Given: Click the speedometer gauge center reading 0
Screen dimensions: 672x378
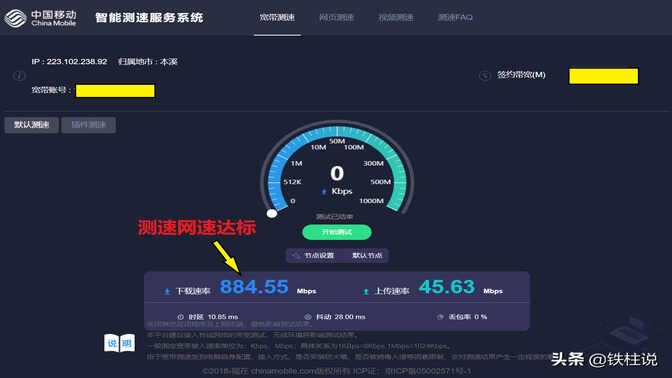Looking at the screenshot, I should coord(337,173).
